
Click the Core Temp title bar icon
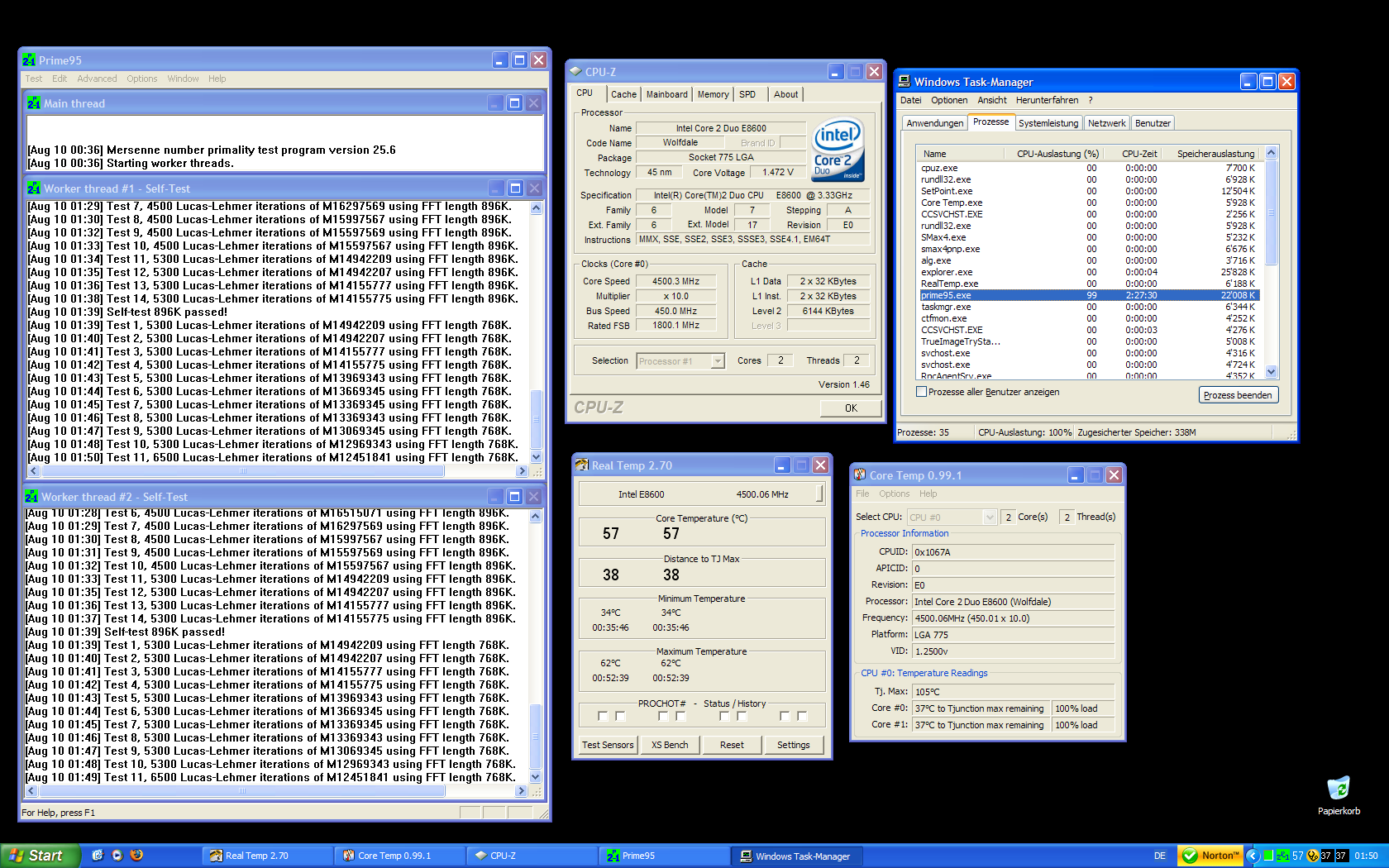coord(860,475)
